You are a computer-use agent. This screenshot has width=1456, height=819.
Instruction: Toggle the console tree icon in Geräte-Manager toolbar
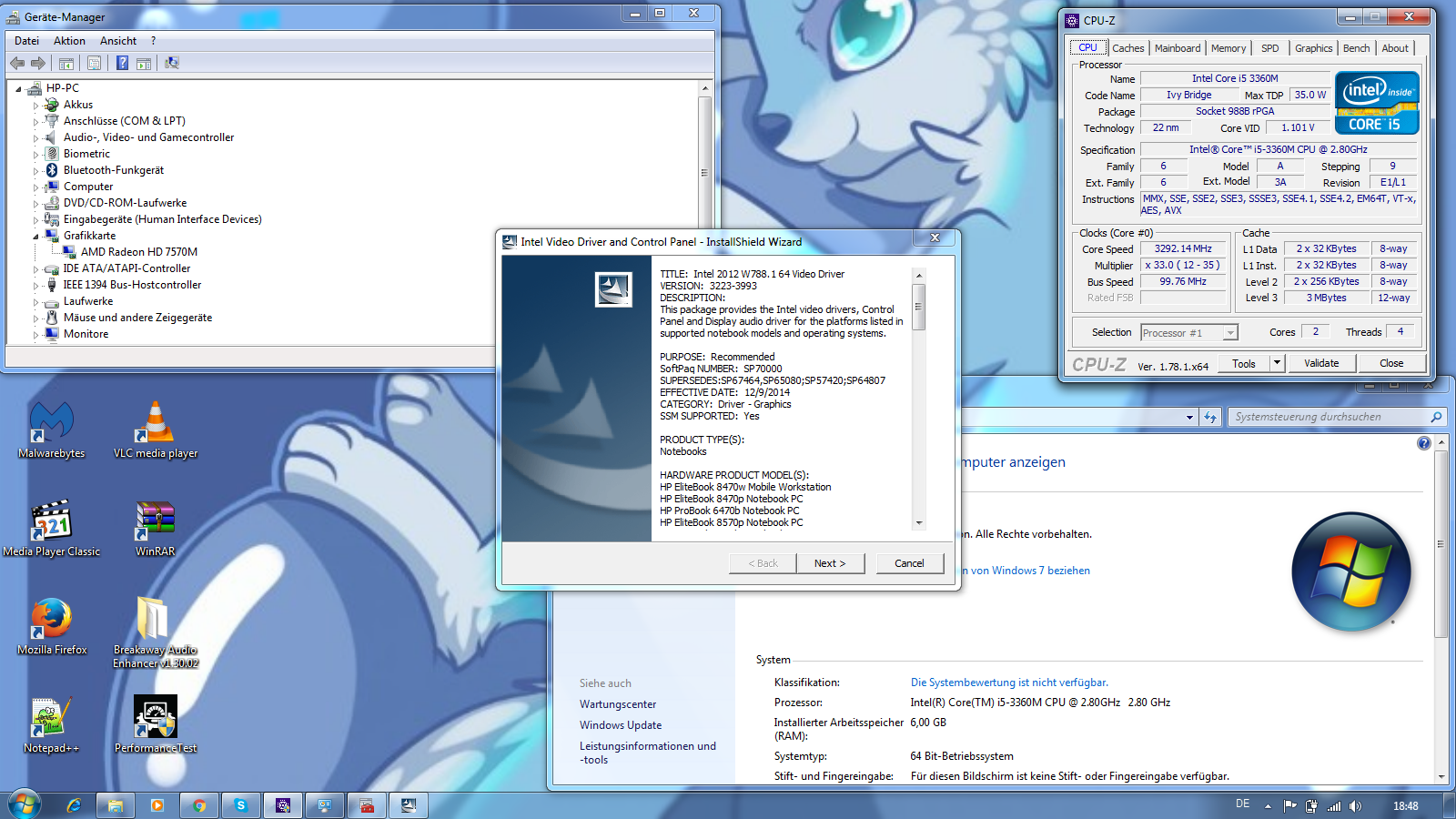click(66, 63)
